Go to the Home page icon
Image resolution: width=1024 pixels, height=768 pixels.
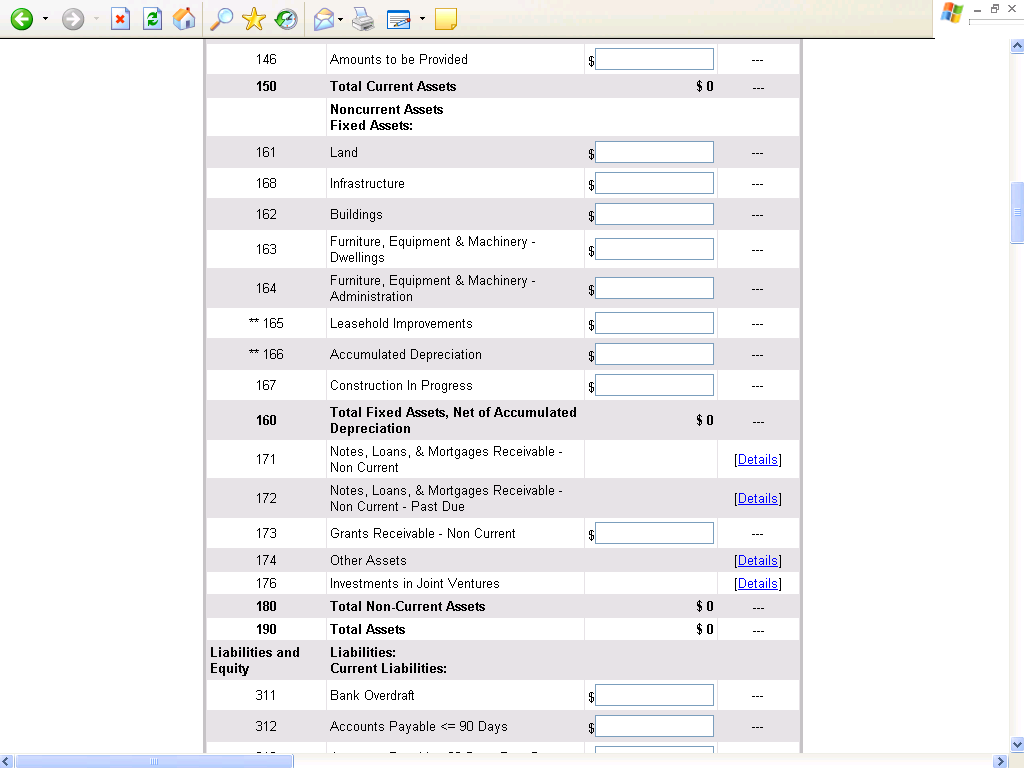184,19
